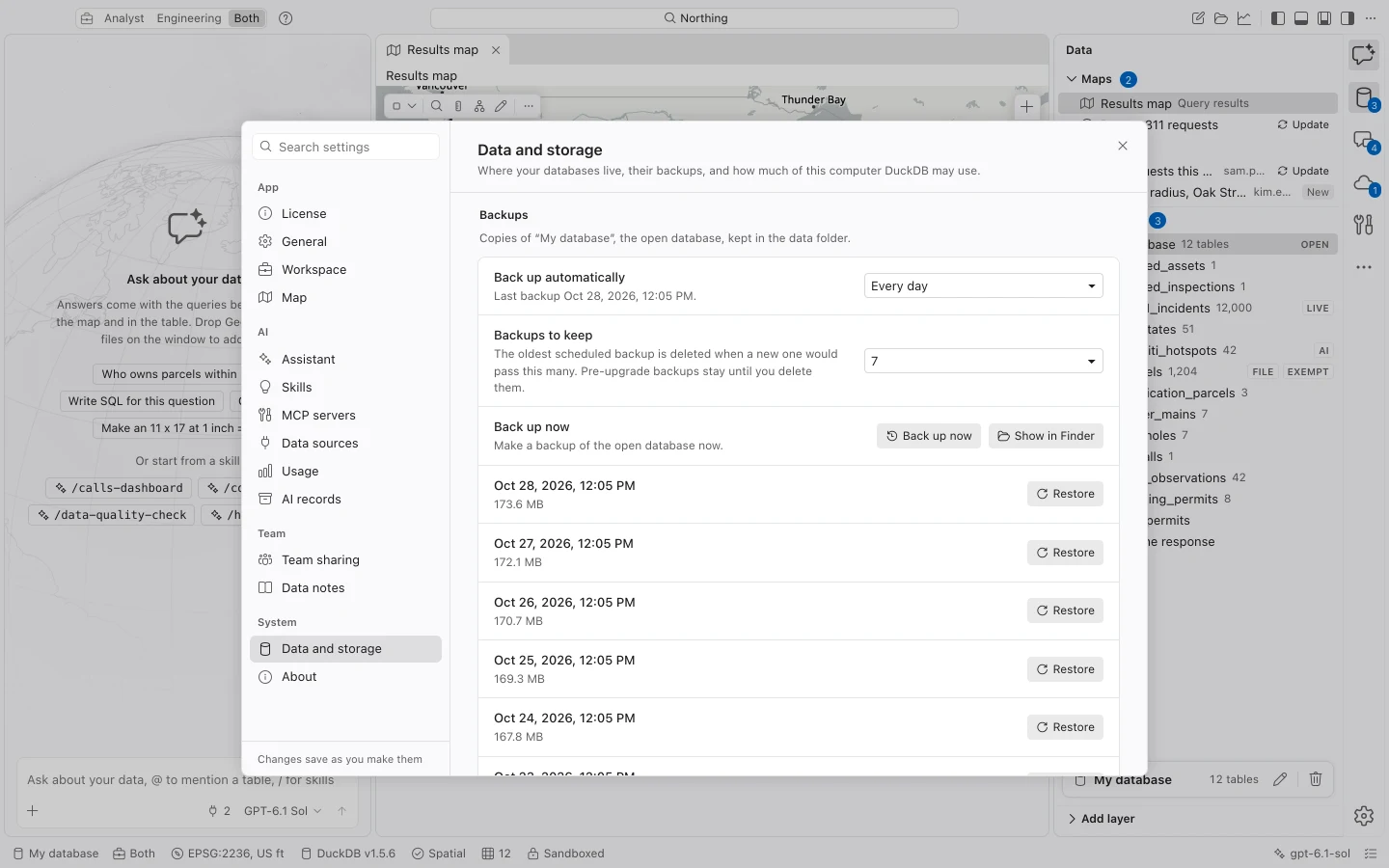The image size is (1389, 868).
Task: Click the Back up now button
Action: tap(929, 436)
